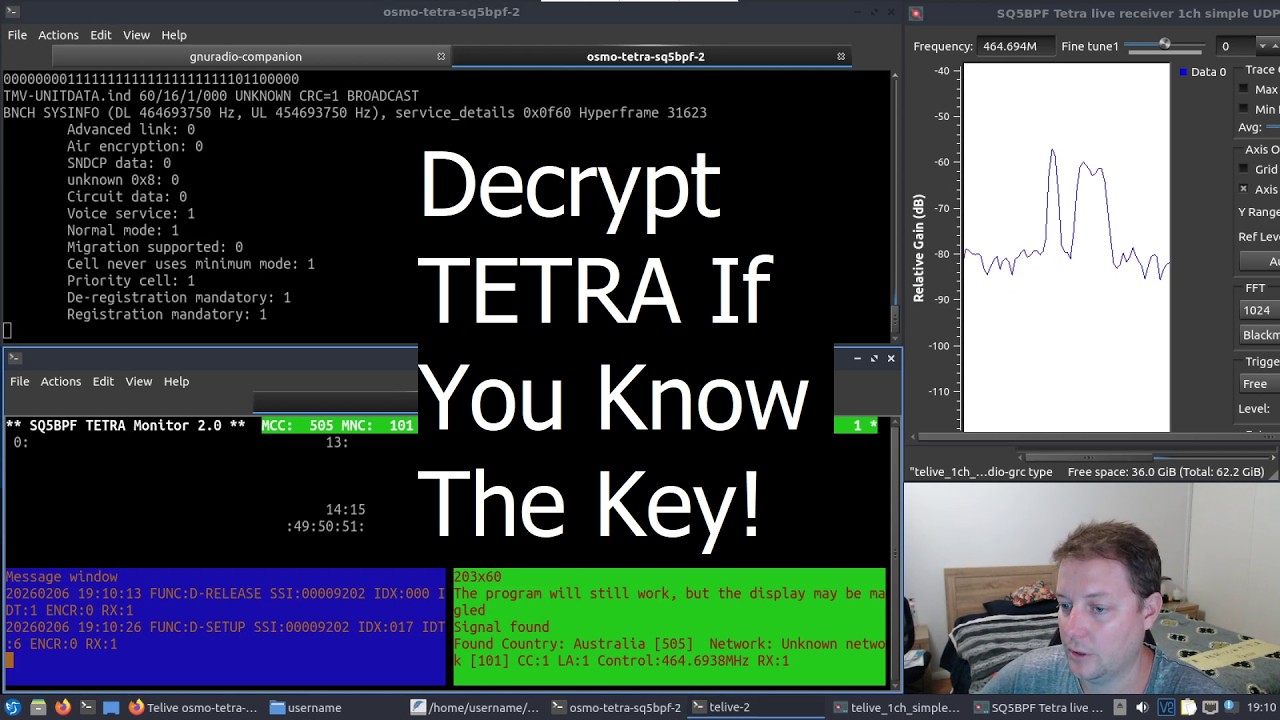Switch to gnuradio-companion terminal tab
The image size is (1280, 720).
point(245,57)
